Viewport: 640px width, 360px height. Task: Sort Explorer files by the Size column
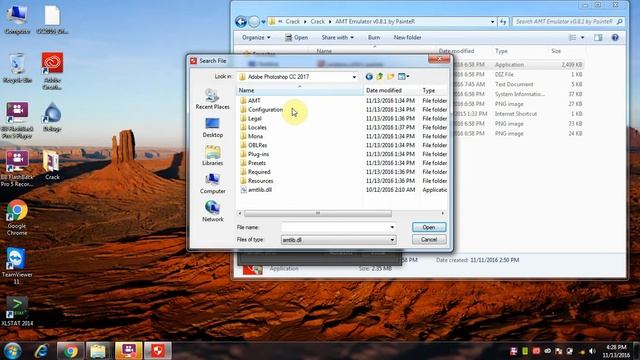pos(556,51)
